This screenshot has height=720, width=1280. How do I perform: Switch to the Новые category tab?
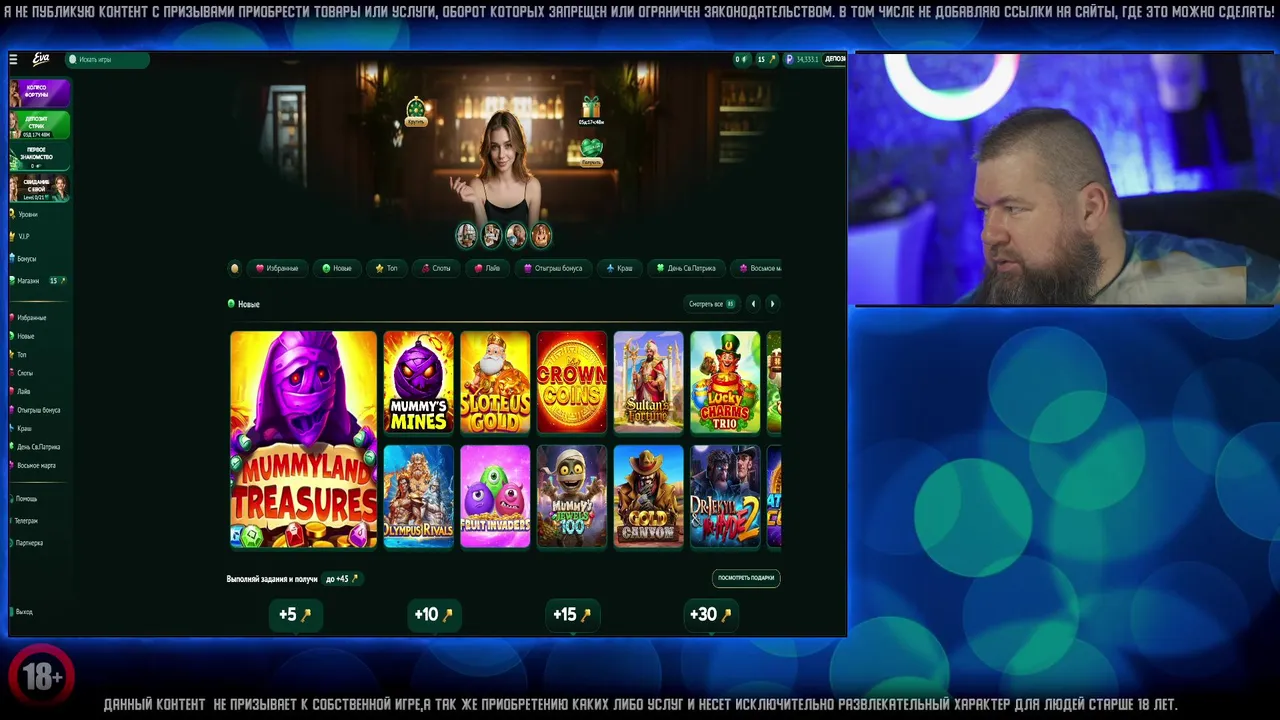point(337,268)
